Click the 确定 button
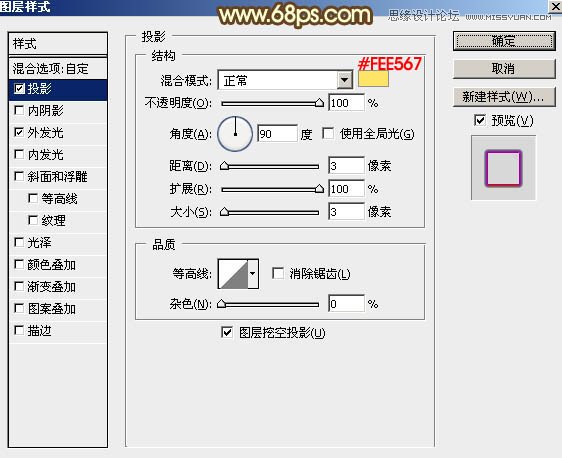The width and height of the screenshot is (562, 458). pos(504,41)
